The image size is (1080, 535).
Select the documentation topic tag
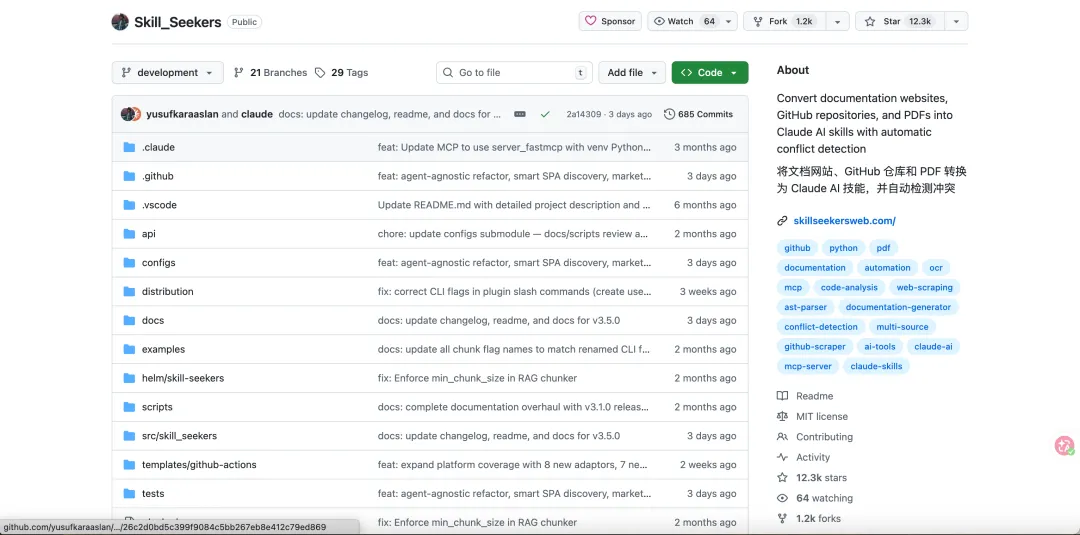pyautogui.click(x=815, y=268)
